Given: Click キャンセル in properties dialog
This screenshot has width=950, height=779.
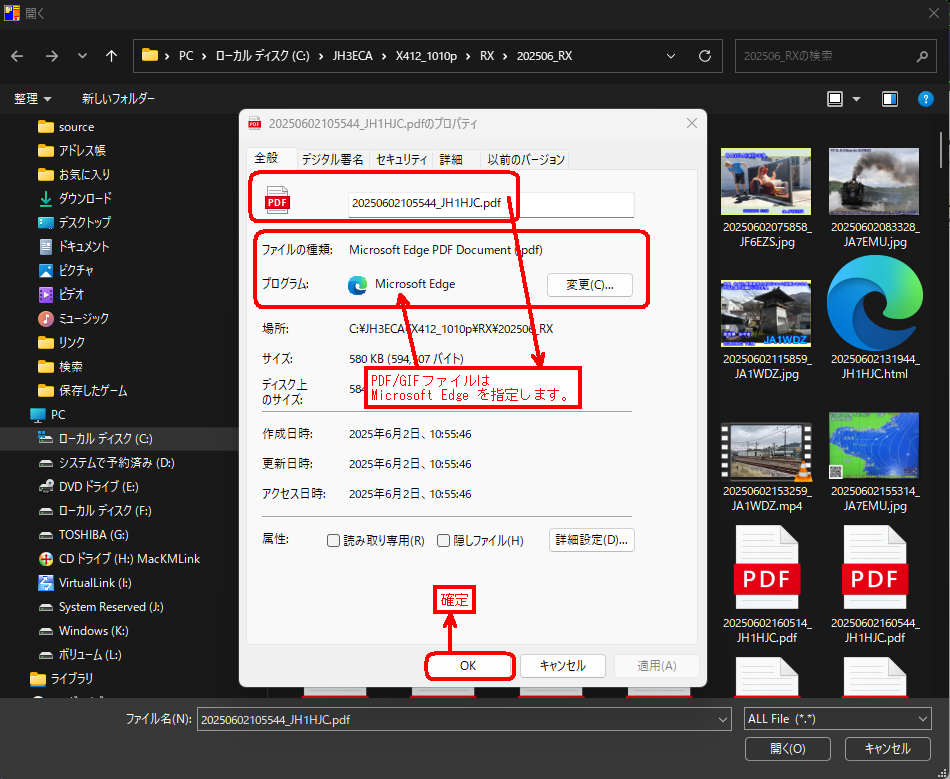Looking at the screenshot, I should click(562, 666).
